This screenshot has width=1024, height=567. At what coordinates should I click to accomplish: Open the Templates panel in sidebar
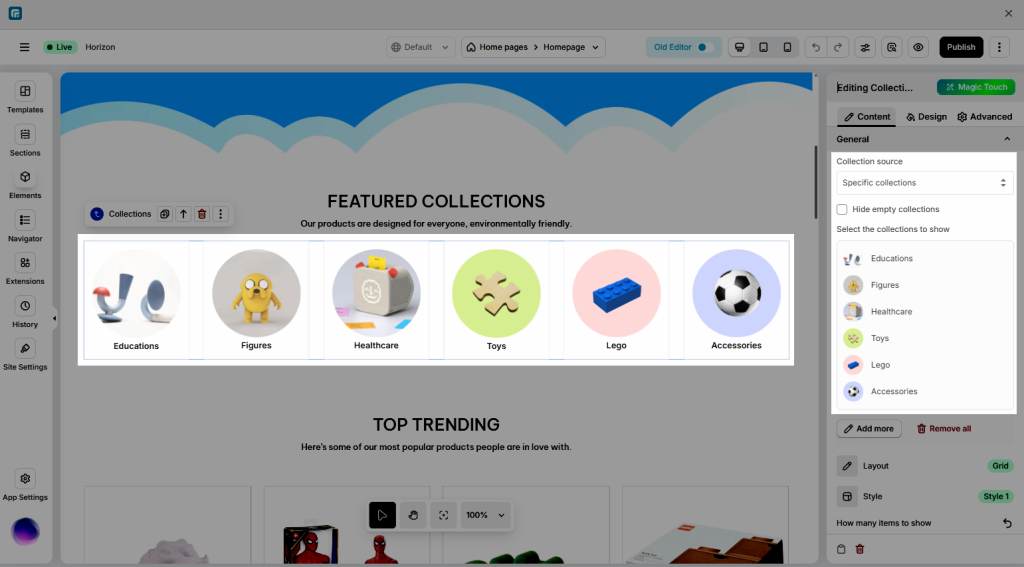pyautogui.click(x=25, y=97)
